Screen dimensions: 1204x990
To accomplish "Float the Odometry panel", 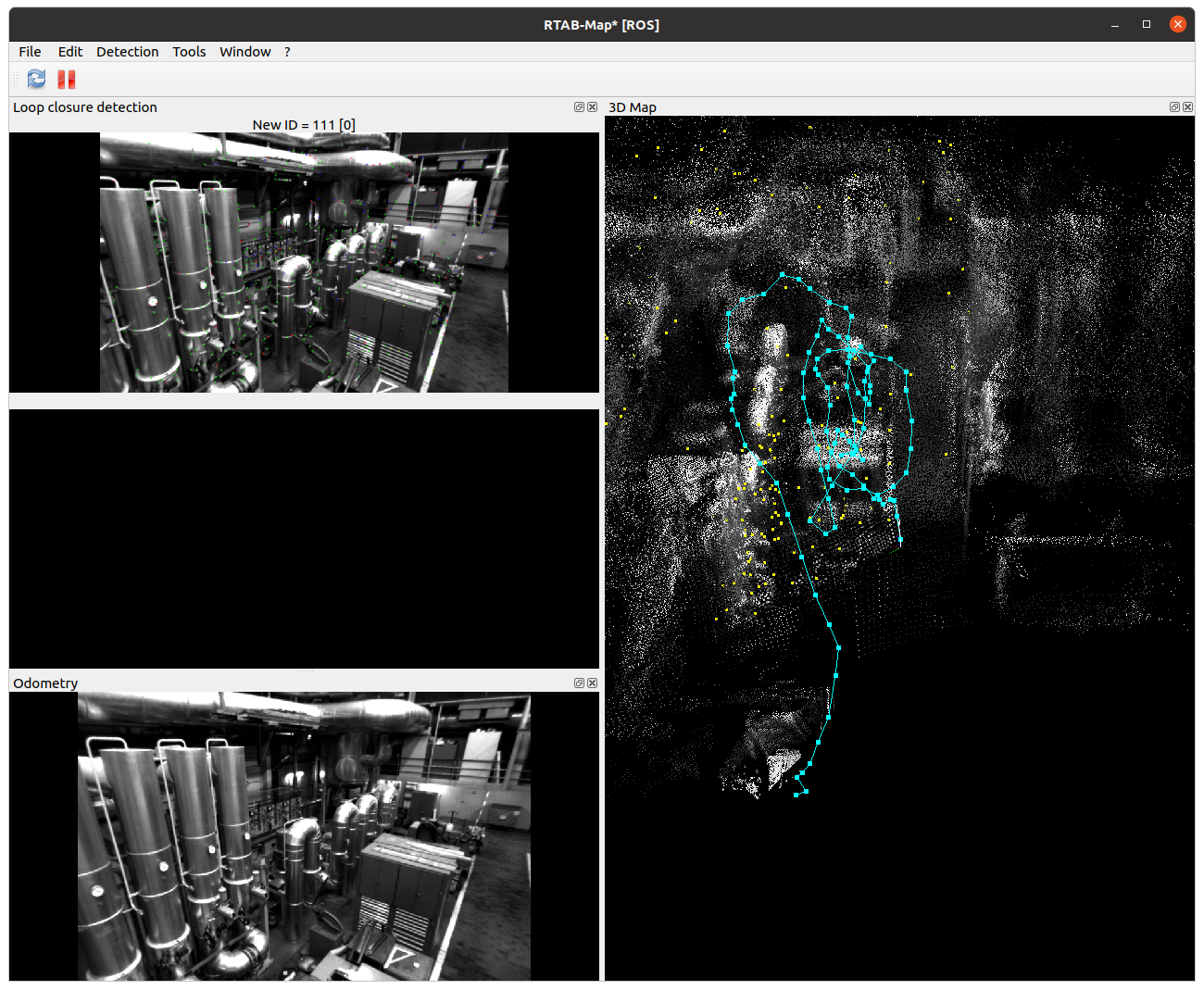I will pos(579,683).
